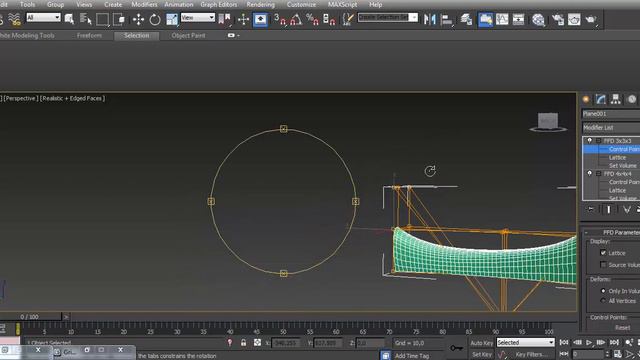Select the All Vertices radio button
Screen dimensions: 640x360
click(603, 301)
